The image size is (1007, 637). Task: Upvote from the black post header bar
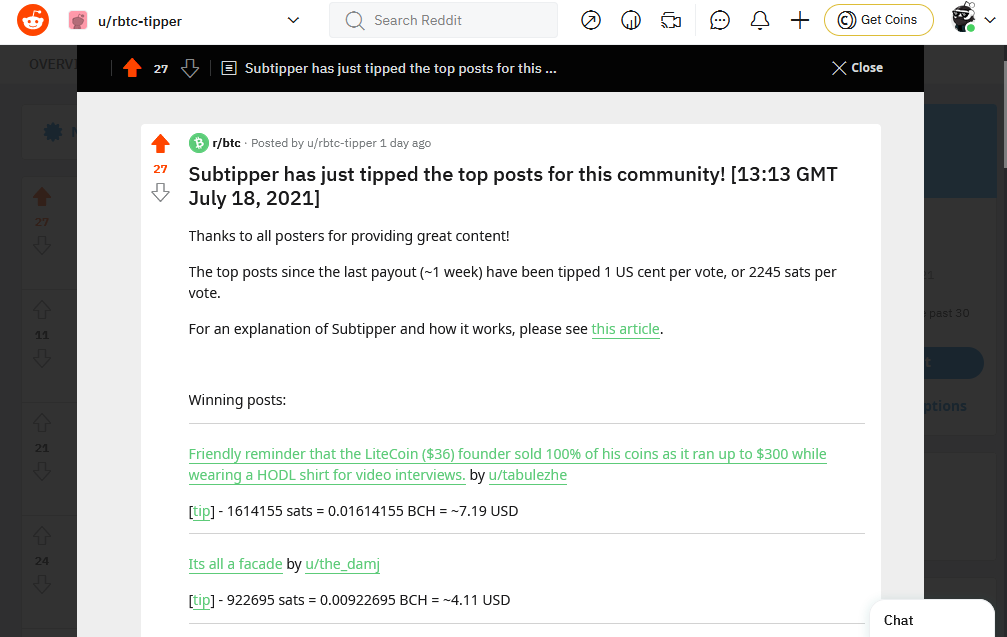[132, 67]
